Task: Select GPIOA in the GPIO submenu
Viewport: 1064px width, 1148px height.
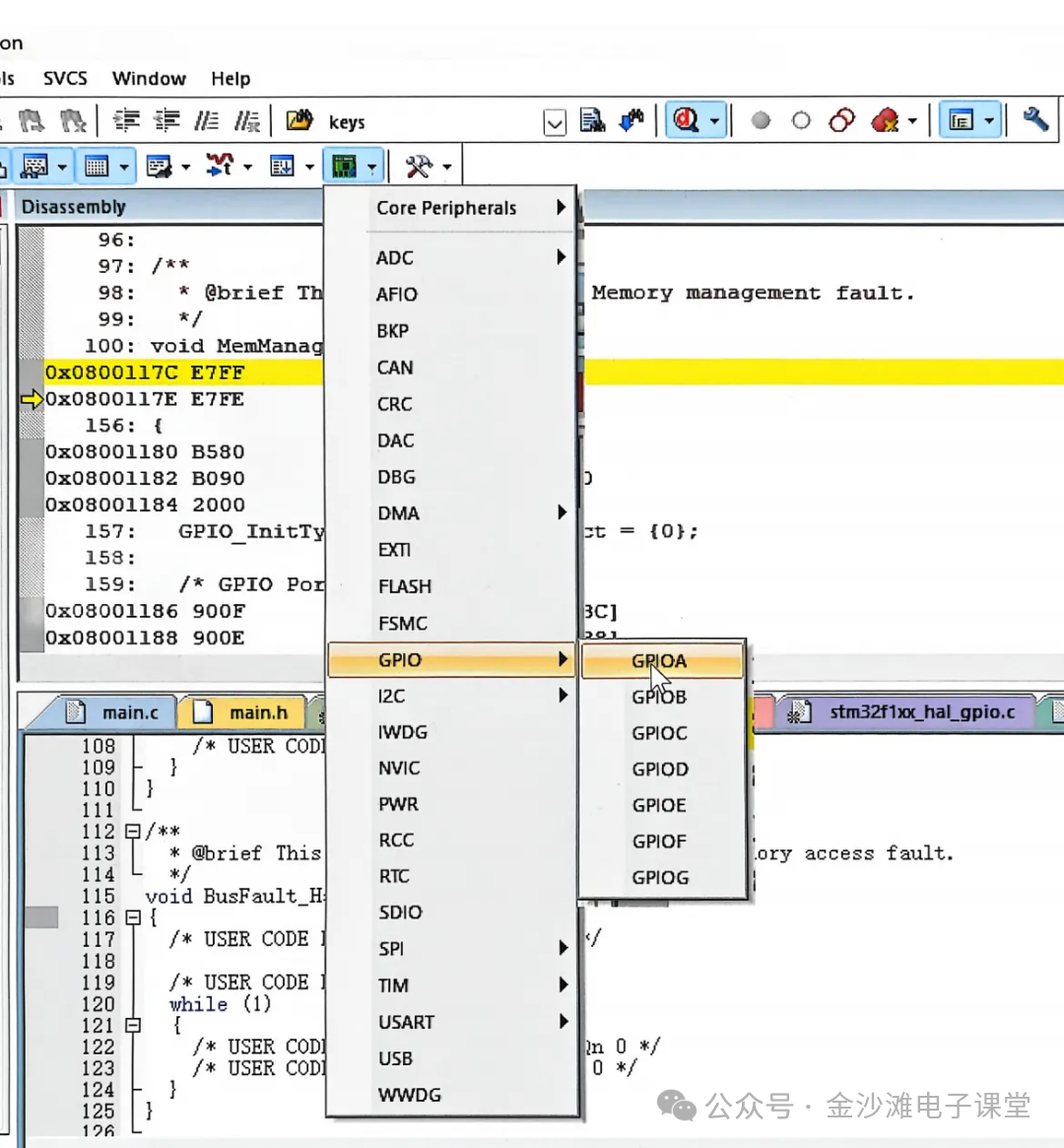Action: pos(662,661)
